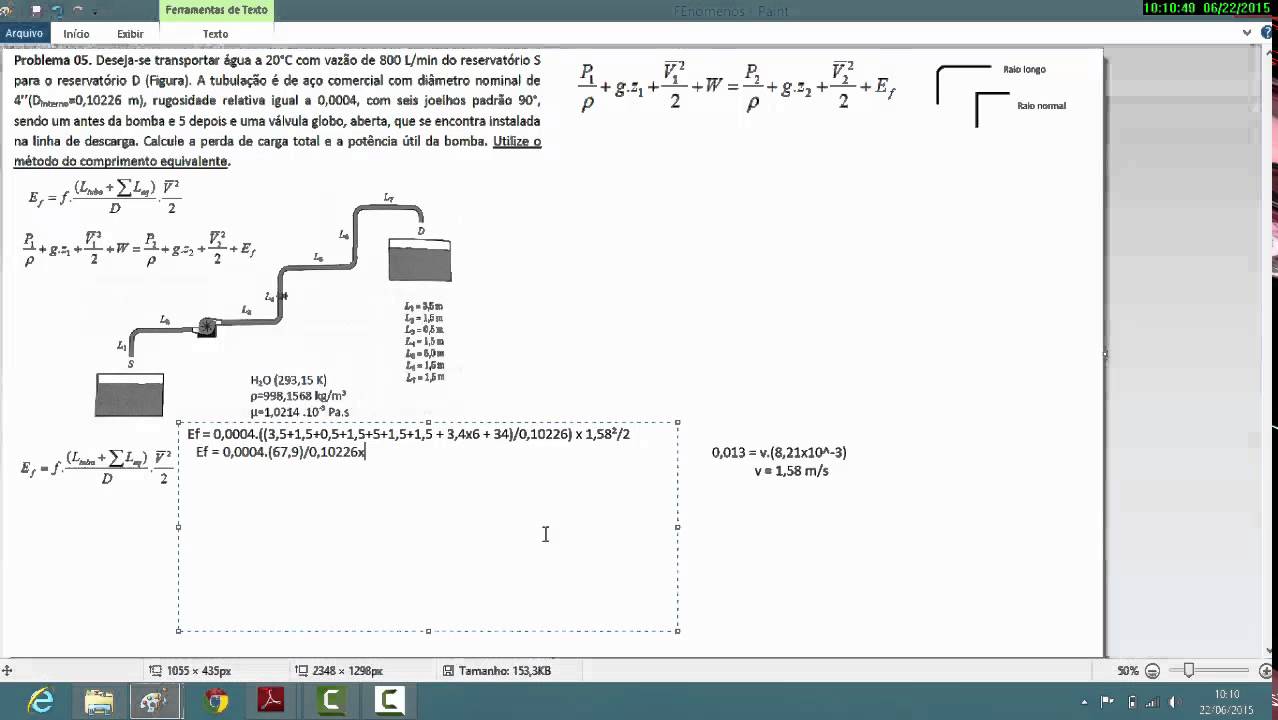The image size is (1278, 720).
Task: Click the Raio normal label
Action: coord(1041,105)
